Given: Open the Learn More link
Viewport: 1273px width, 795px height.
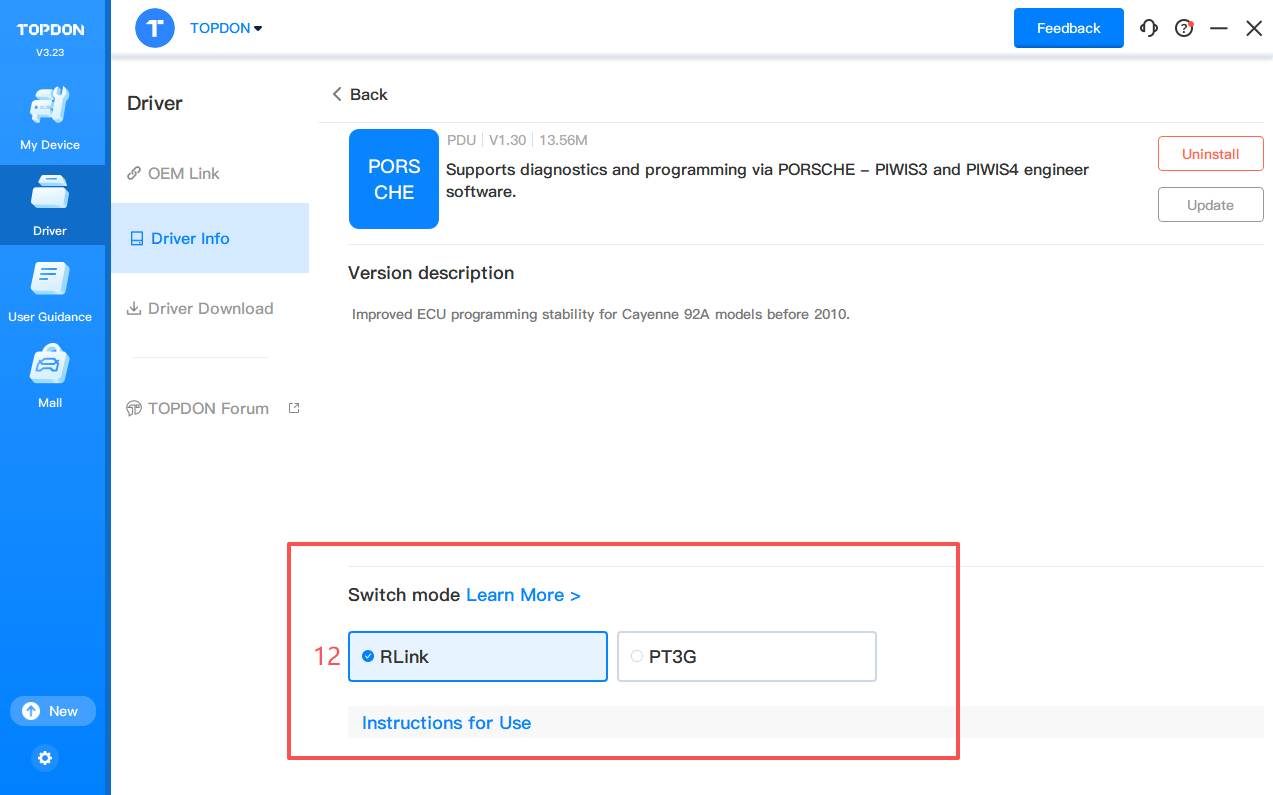Looking at the screenshot, I should pos(523,595).
